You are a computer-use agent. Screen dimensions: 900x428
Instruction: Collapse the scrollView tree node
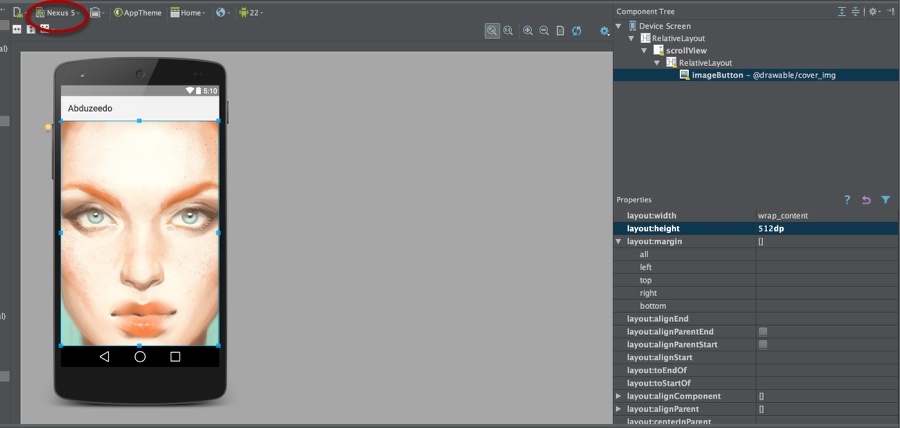(644, 50)
